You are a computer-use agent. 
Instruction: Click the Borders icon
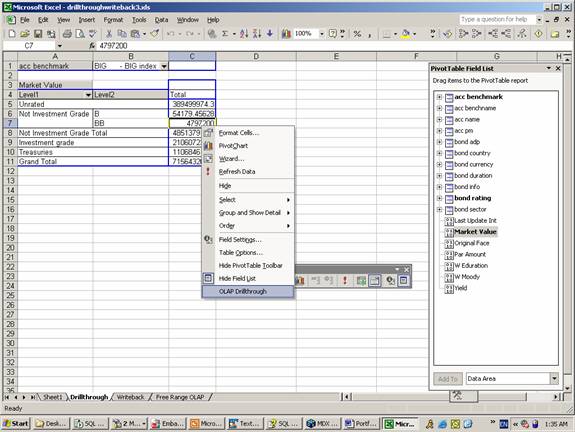click(387, 34)
